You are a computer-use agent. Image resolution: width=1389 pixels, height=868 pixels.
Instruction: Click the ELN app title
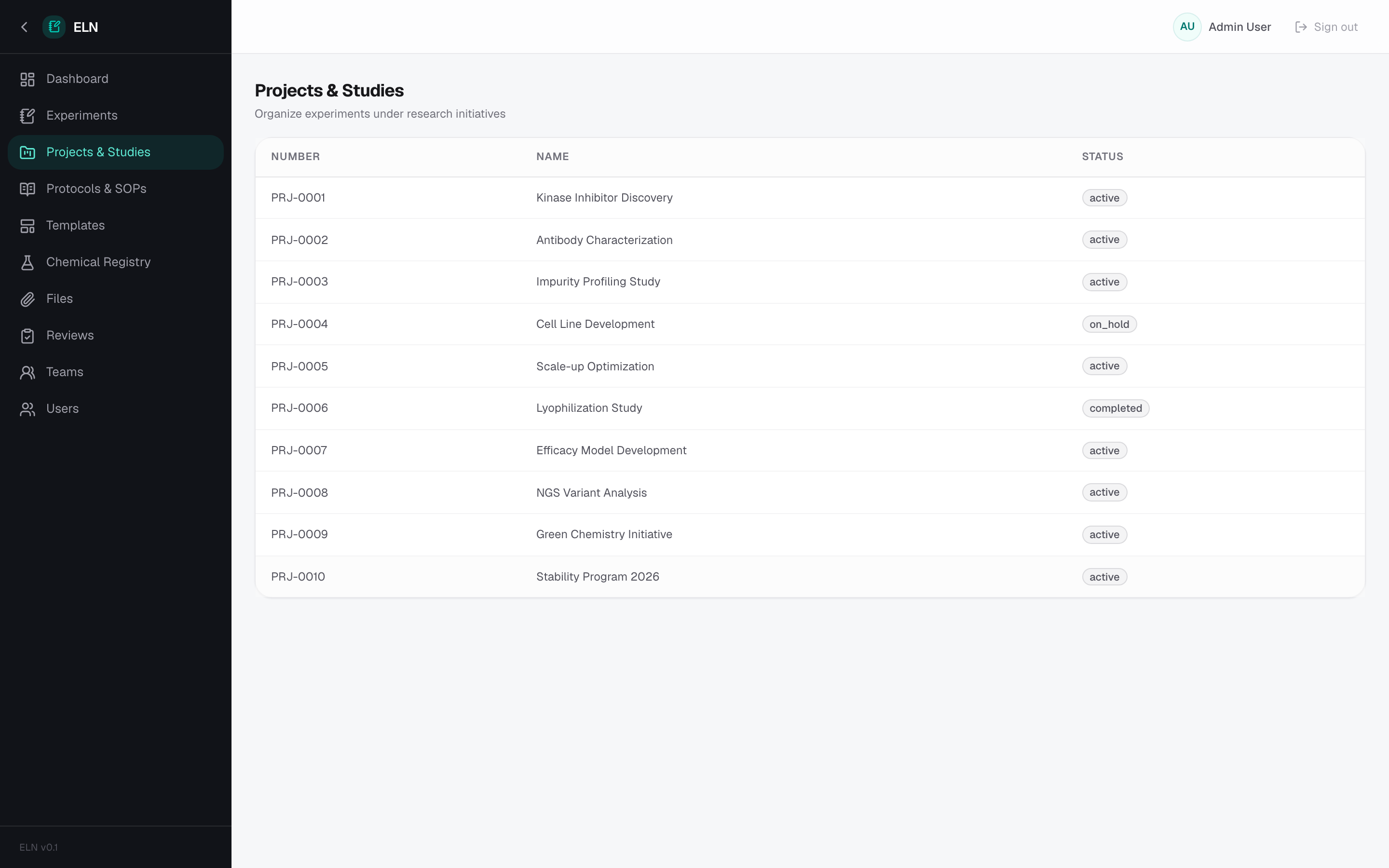point(85,27)
